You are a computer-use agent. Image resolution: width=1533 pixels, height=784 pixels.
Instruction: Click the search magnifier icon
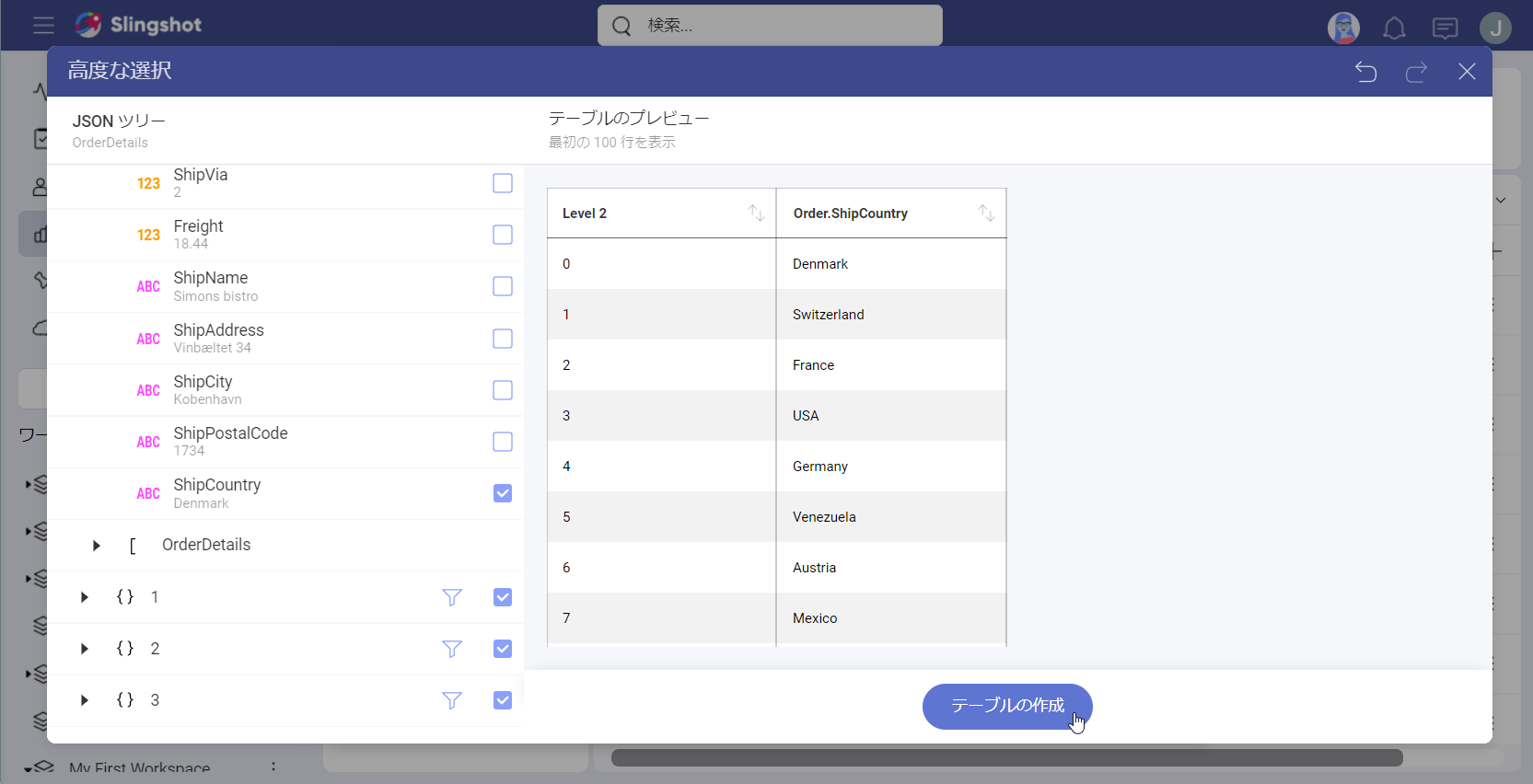pyautogui.click(x=622, y=26)
